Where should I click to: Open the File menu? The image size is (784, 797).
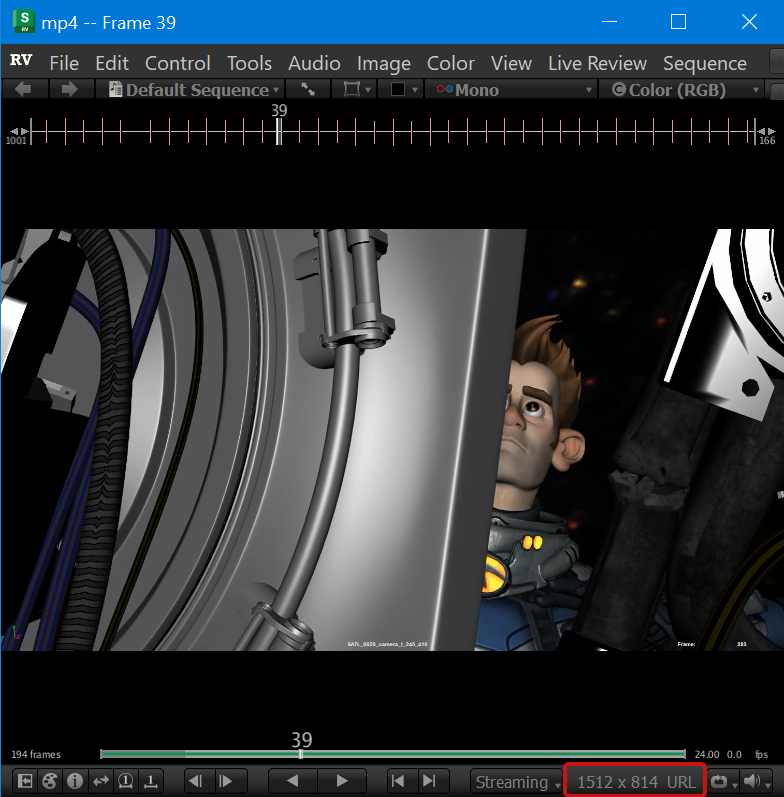pos(64,64)
